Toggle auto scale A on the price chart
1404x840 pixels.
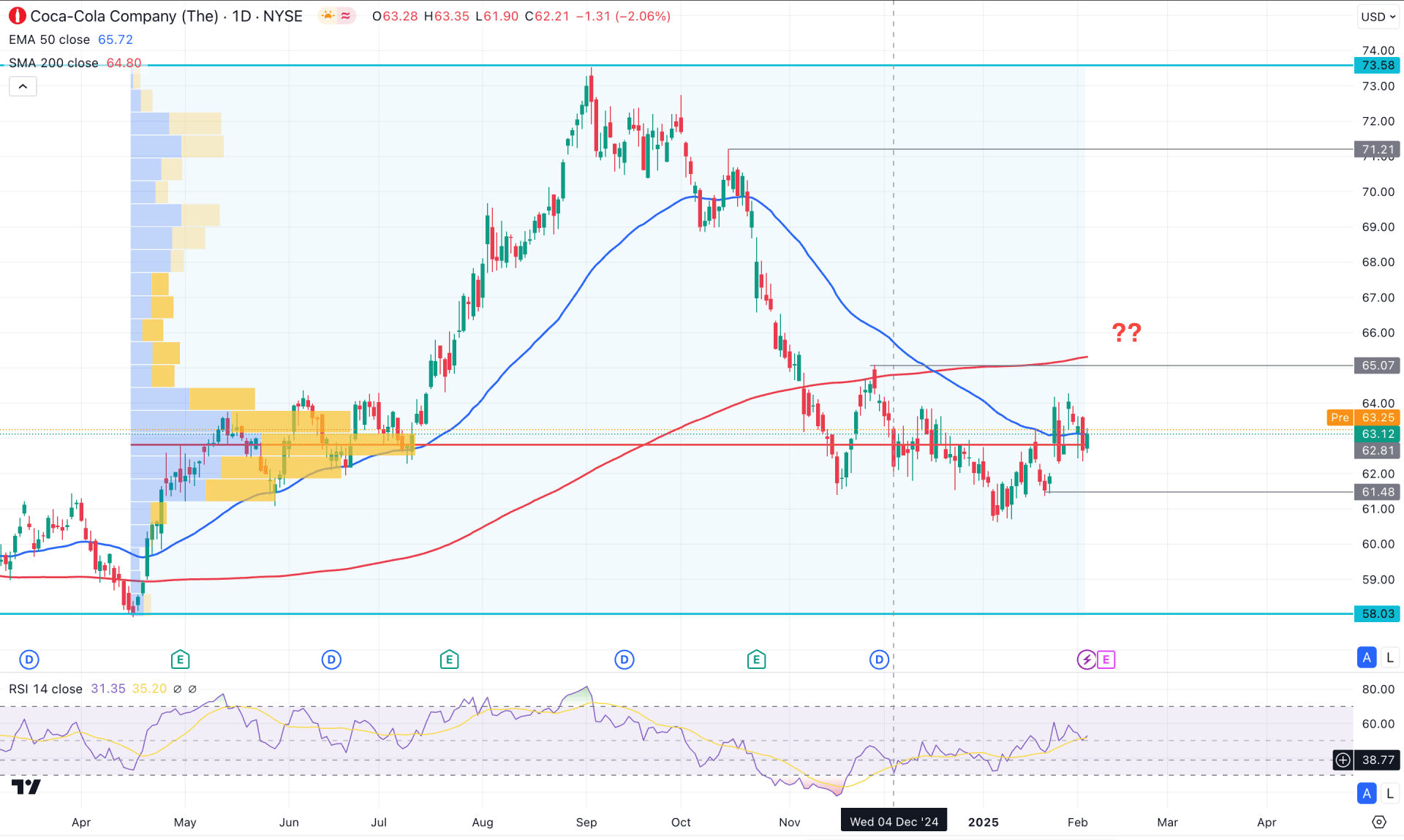pyautogui.click(x=1367, y=657)
